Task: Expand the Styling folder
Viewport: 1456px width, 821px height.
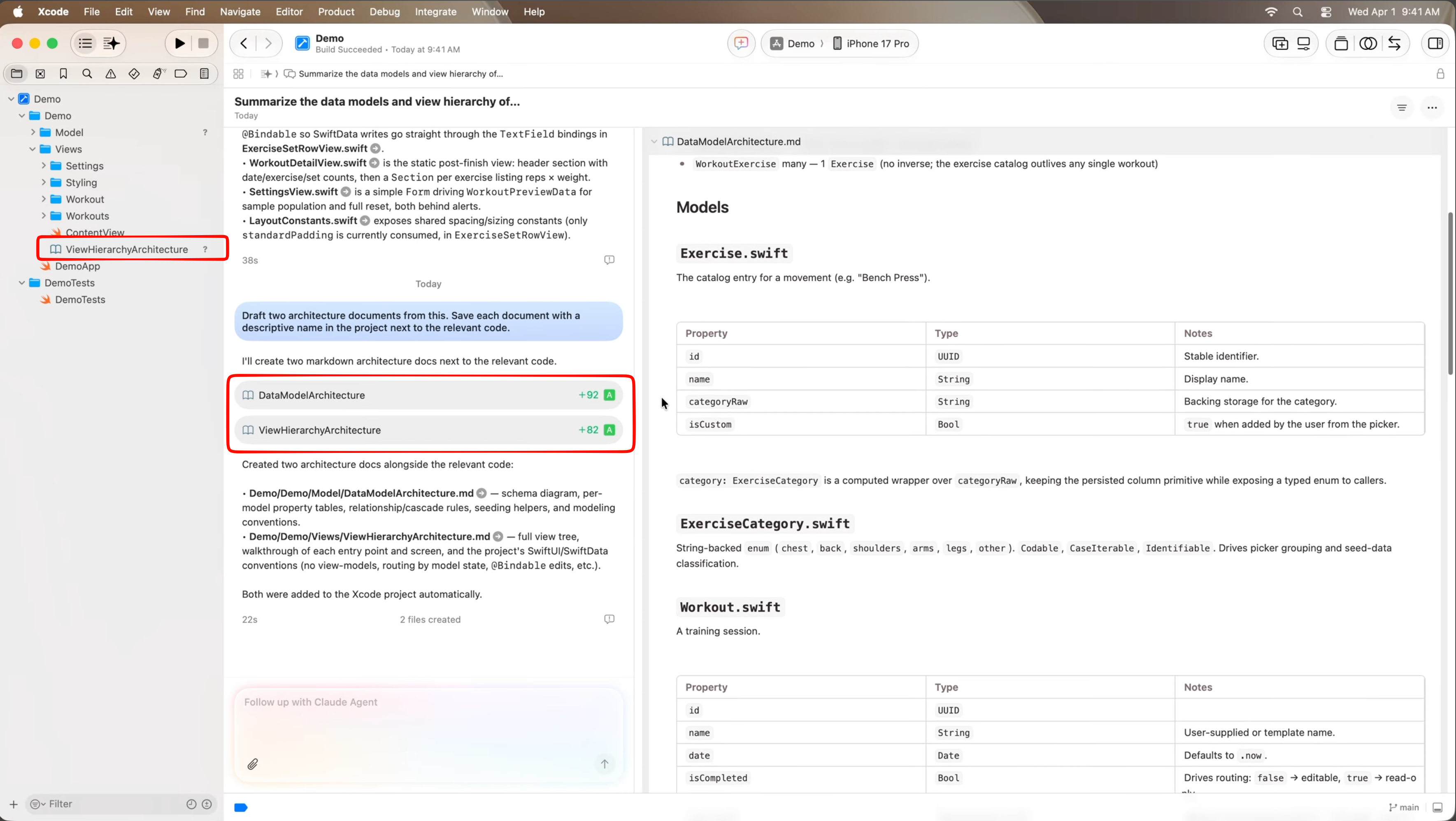Action: (x=44, y=183)
